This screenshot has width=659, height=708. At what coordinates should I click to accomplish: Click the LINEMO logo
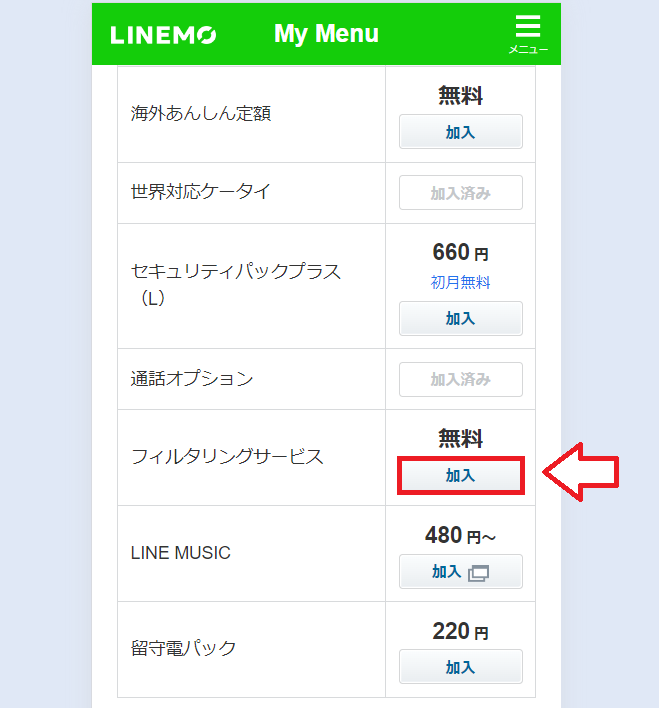(163, 35)
